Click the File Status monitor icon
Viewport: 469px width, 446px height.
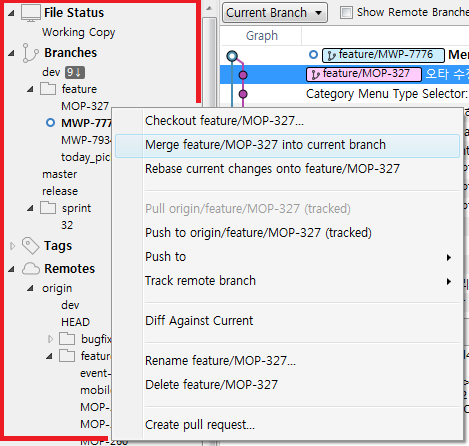(x=31, y=13)
